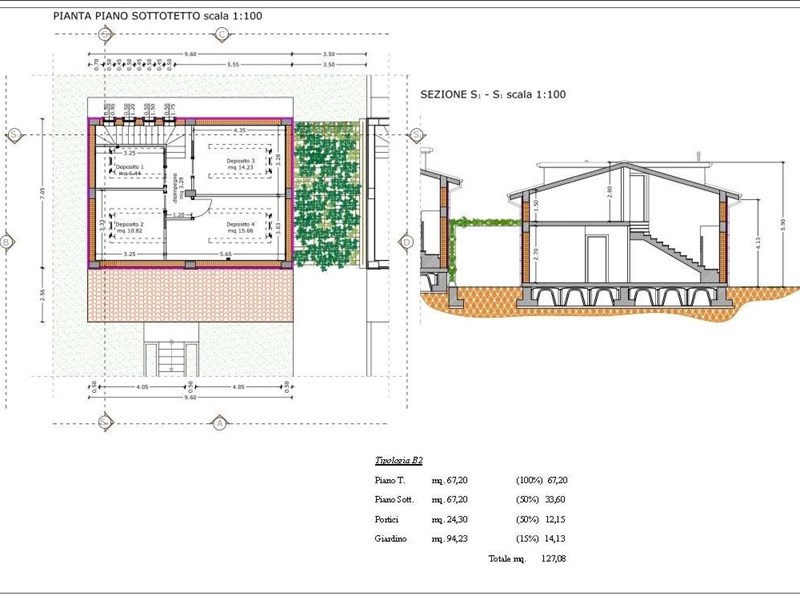The height and width of the screenshot is (600, 800).
Task: Click the section marker labeled B
Action: click(x=7, y=241)
